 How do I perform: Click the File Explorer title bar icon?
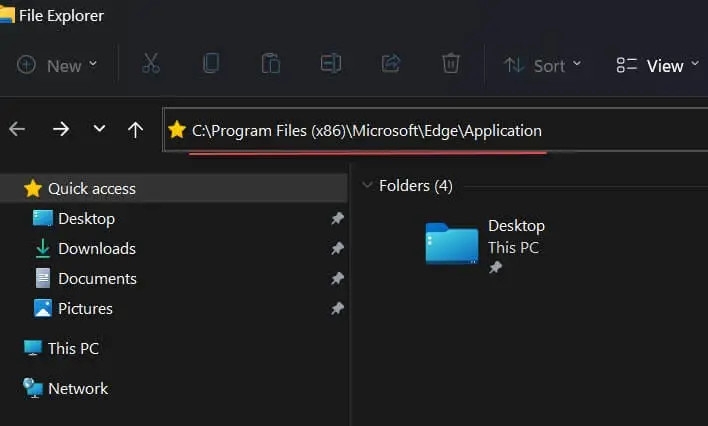tap(7, 14)
